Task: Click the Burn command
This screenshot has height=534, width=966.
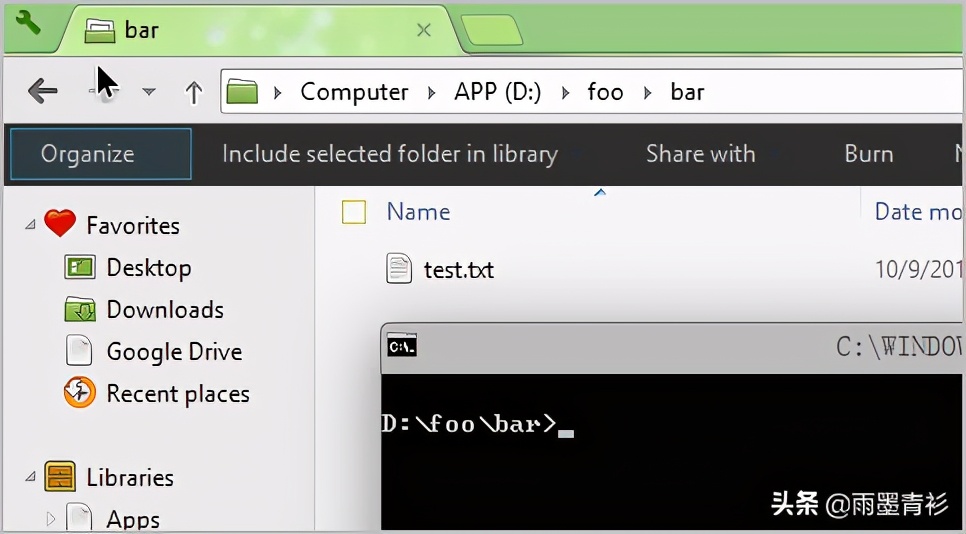Action: 869,154
